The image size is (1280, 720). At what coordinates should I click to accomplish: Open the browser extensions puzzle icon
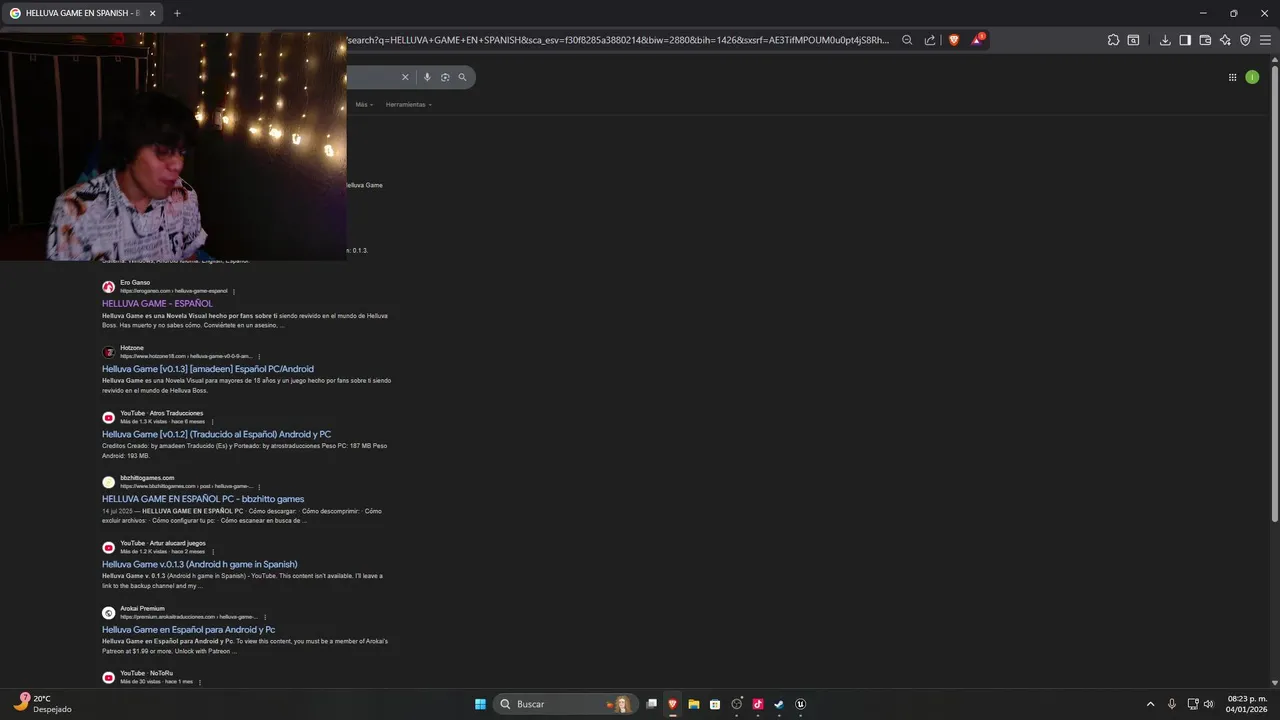[1113, 40]
